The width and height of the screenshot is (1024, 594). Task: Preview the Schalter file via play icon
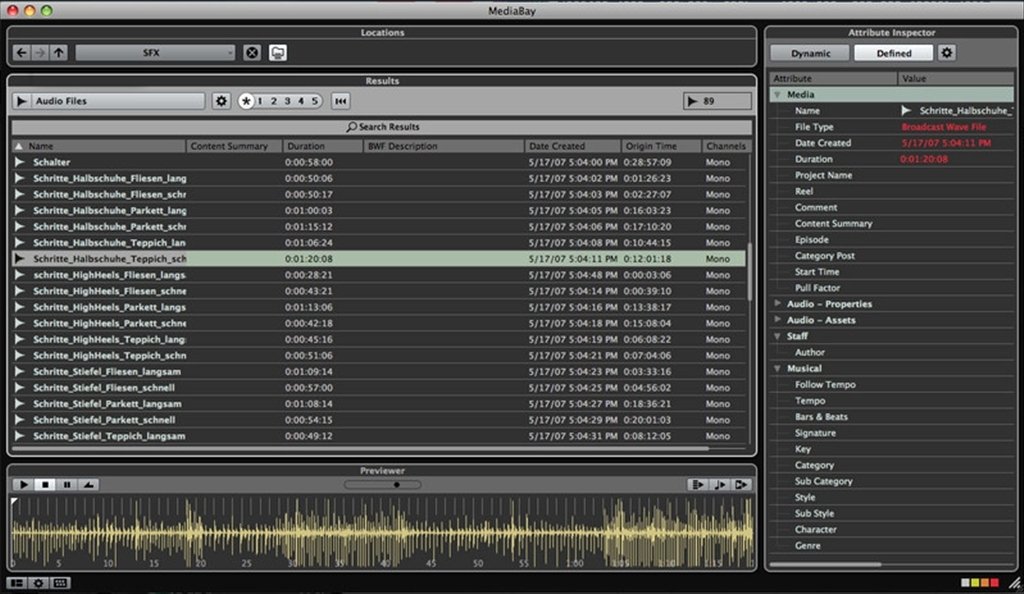pyautogui.click(x=20, y=162)
